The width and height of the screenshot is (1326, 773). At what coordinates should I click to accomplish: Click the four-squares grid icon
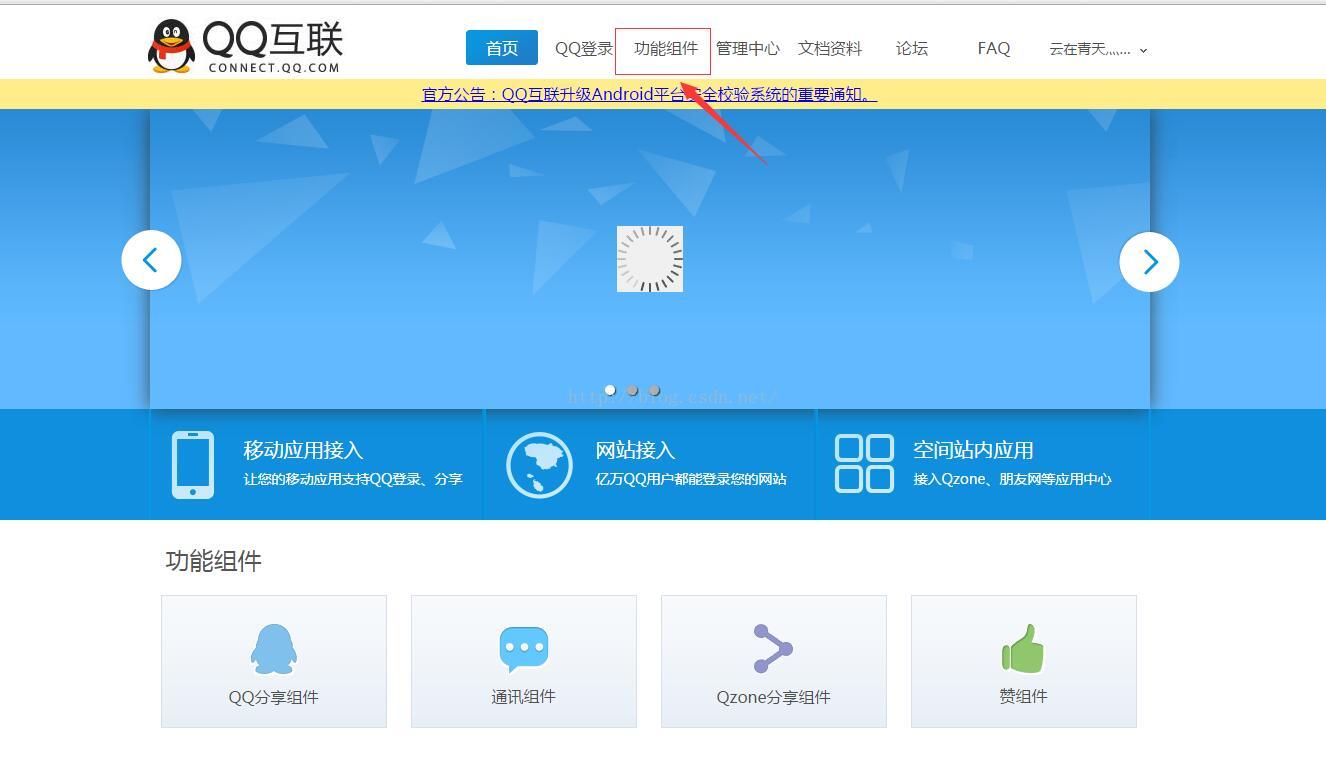[864, 463]
